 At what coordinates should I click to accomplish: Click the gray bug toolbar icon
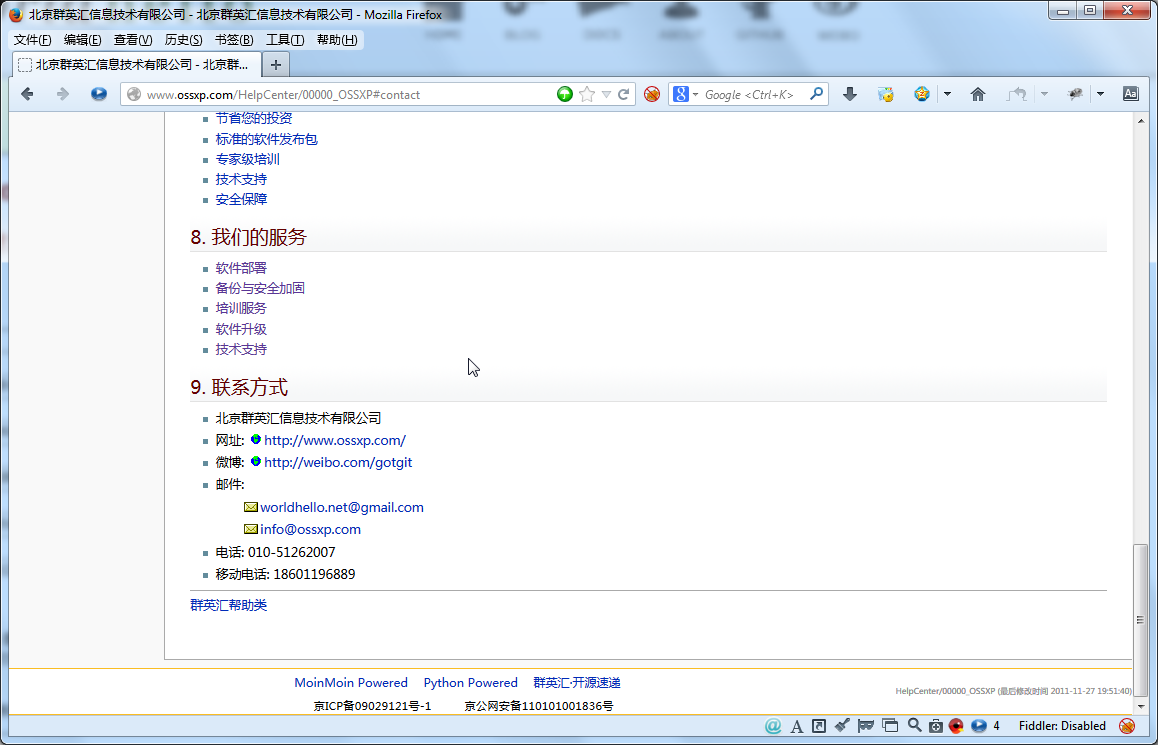tap(1075, 94)
